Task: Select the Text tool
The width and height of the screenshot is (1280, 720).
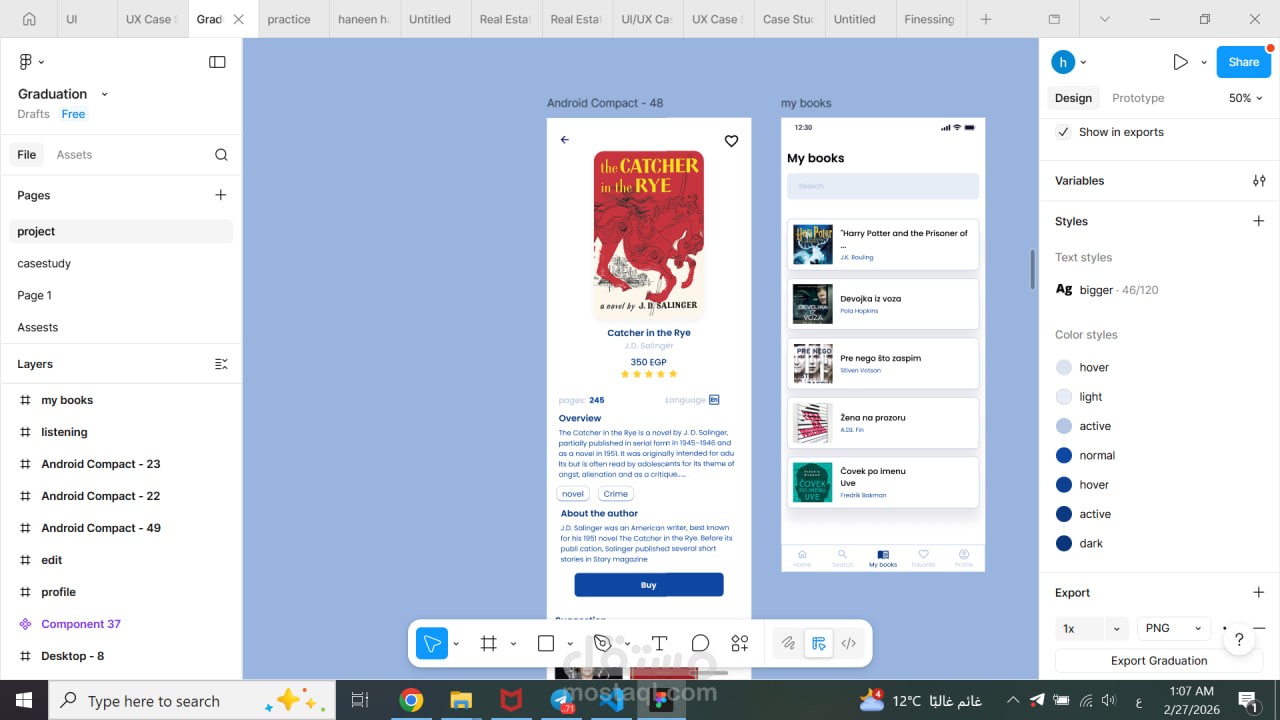Action: [x=659, y=644]
